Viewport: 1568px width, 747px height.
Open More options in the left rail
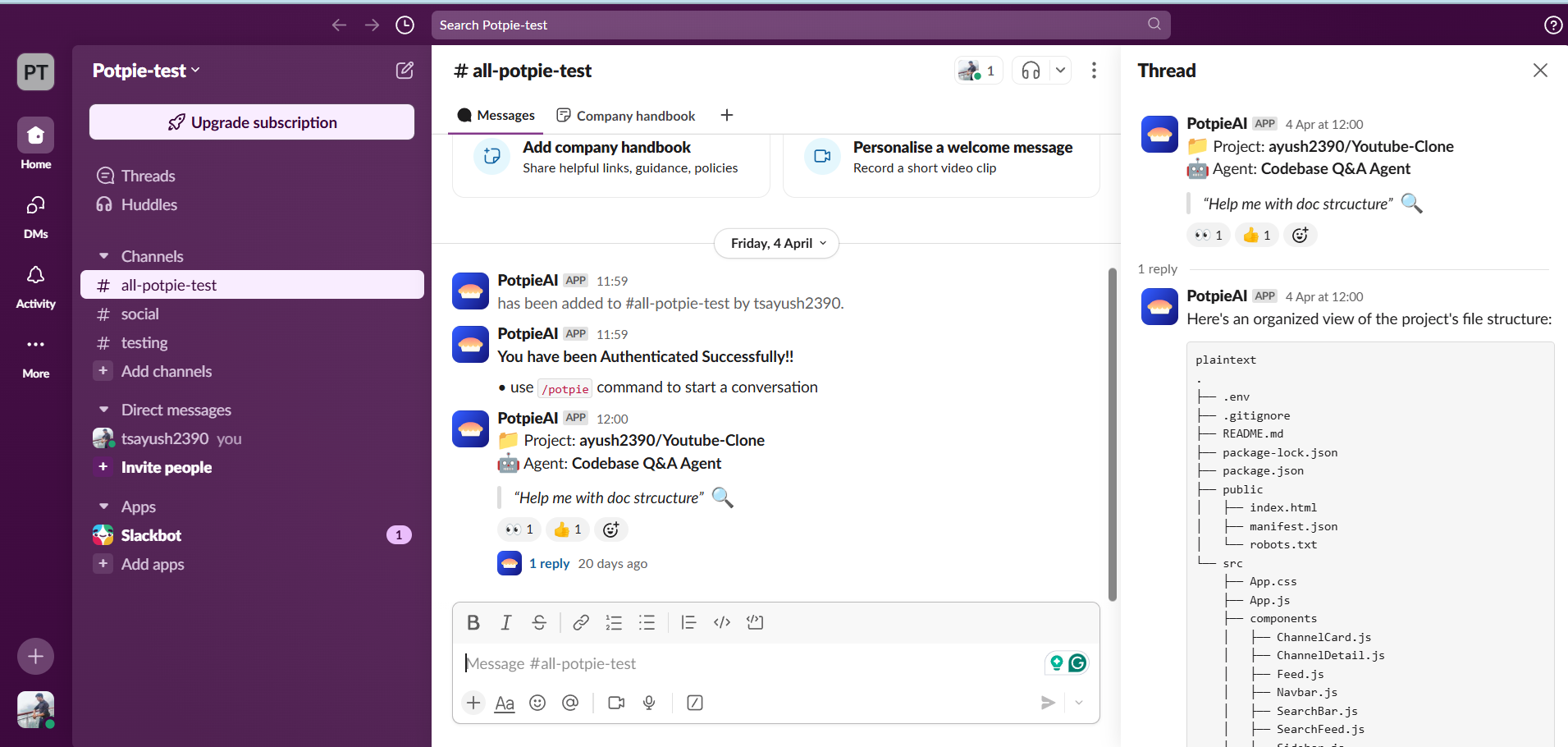click(x=36, y=356)
